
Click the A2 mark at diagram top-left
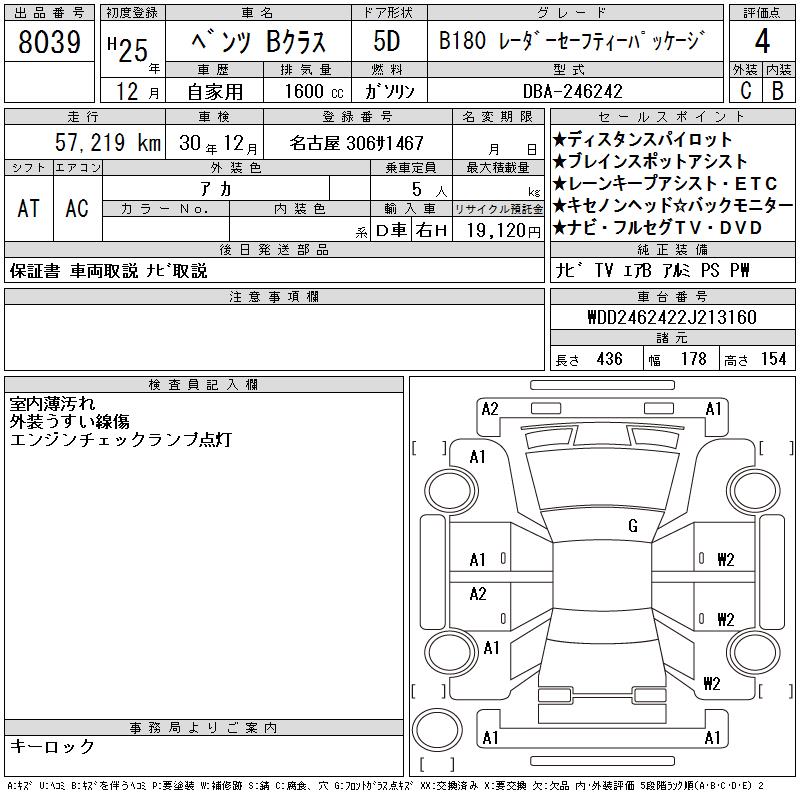tap(490, 408)
